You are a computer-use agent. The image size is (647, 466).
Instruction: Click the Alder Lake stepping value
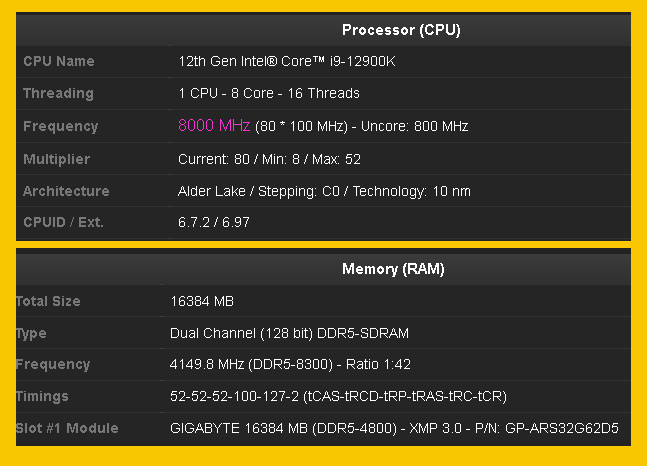click(324, 191)
